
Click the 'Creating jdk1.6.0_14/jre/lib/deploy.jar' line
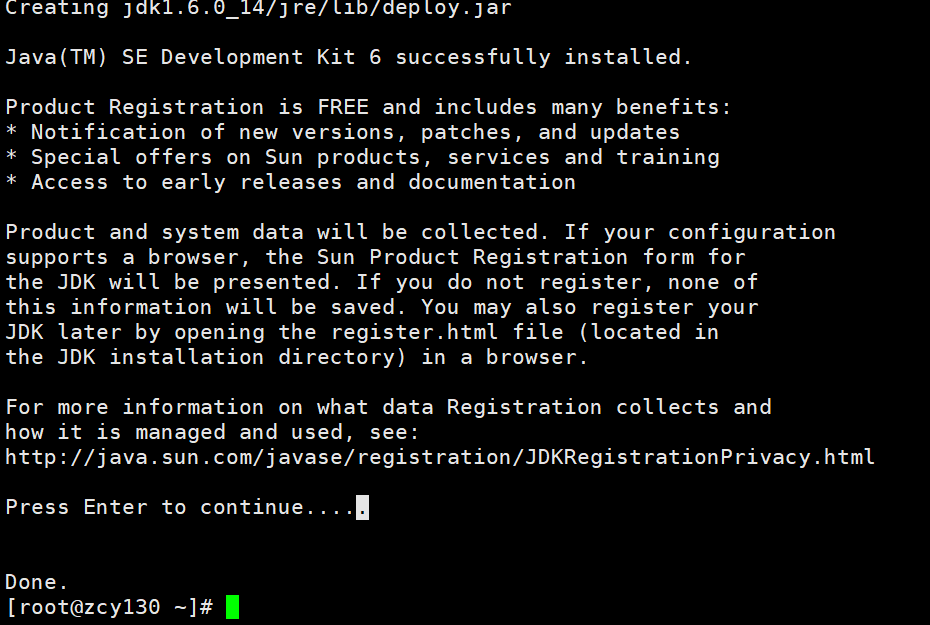click(x=258, y=8)
